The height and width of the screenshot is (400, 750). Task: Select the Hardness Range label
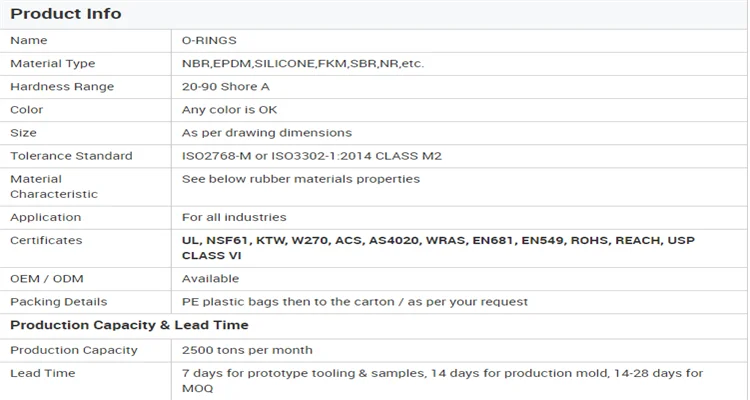click(x=62, y=87)
